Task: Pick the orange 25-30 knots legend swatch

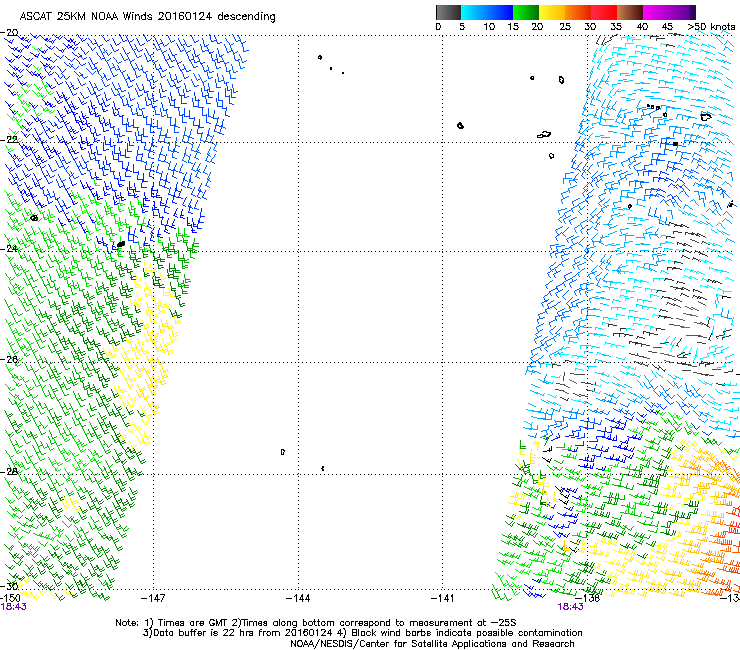Action: pos(578,12)
